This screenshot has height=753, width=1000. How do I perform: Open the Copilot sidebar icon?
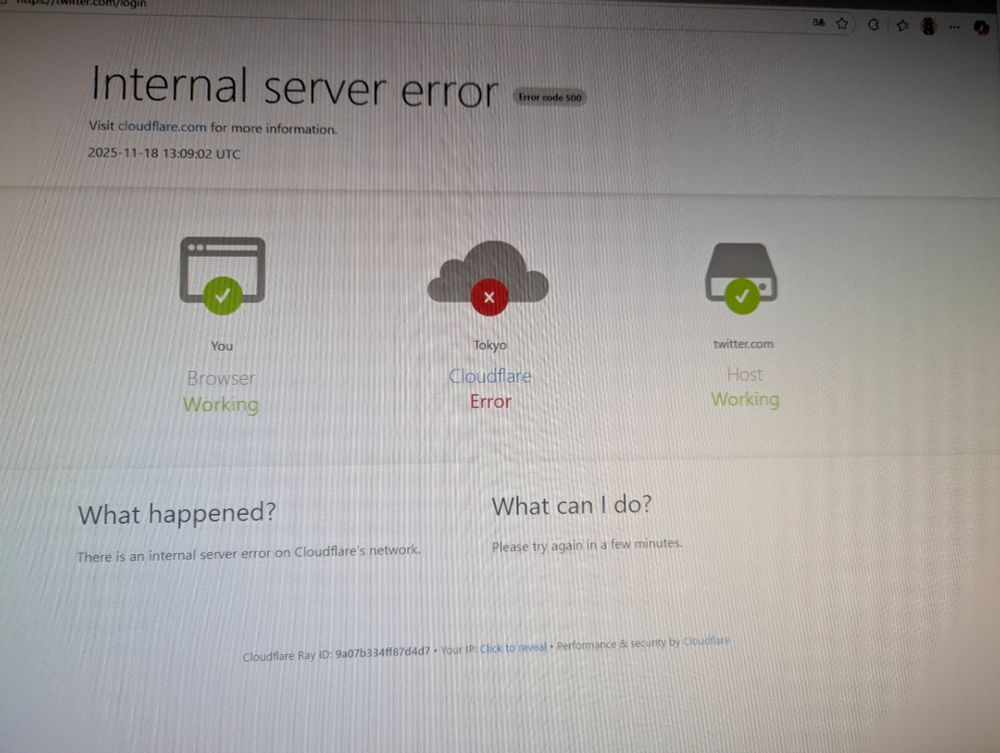[982, 28]
